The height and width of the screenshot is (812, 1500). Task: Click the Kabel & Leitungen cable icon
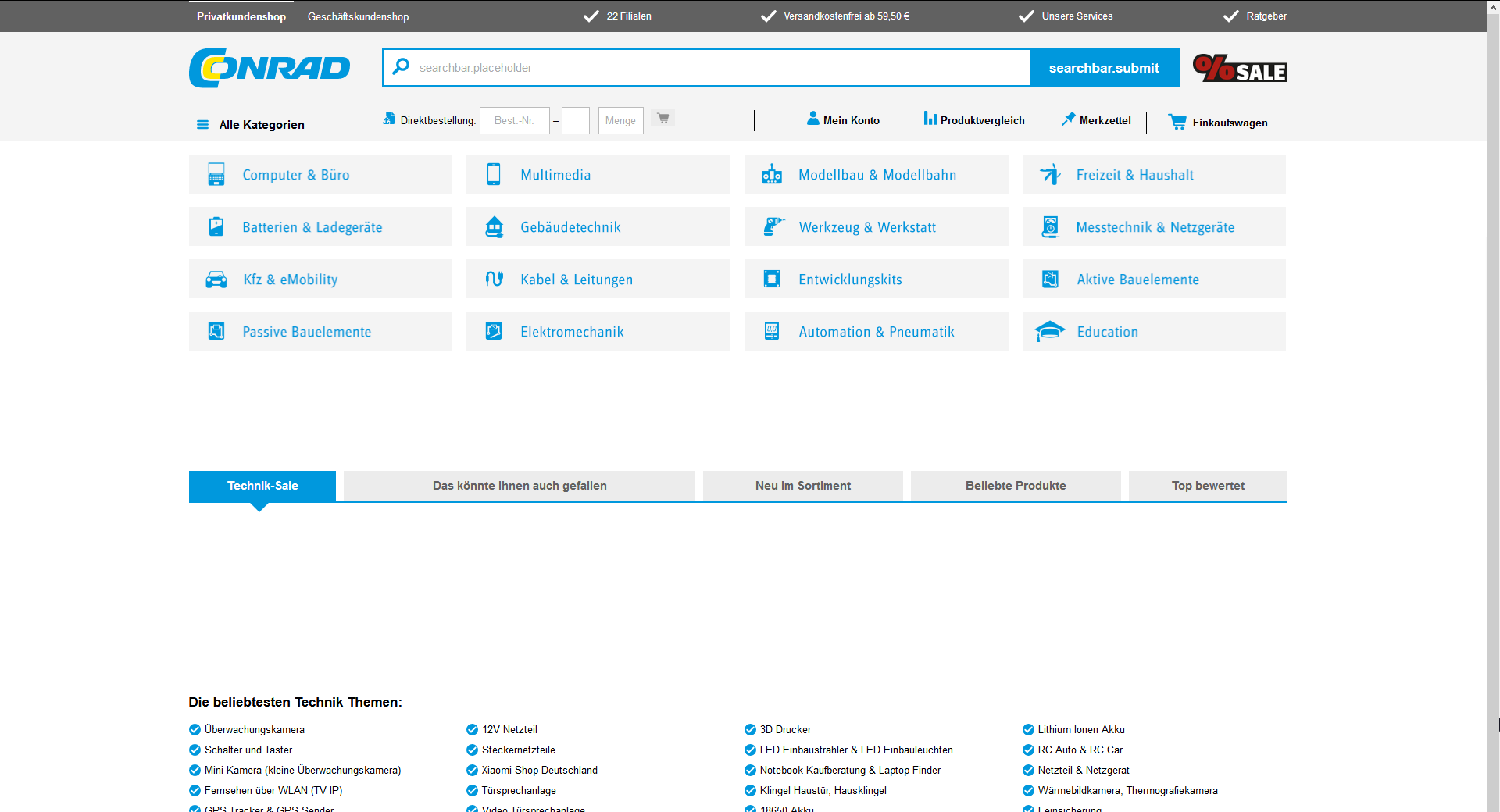tap(494, 279)
